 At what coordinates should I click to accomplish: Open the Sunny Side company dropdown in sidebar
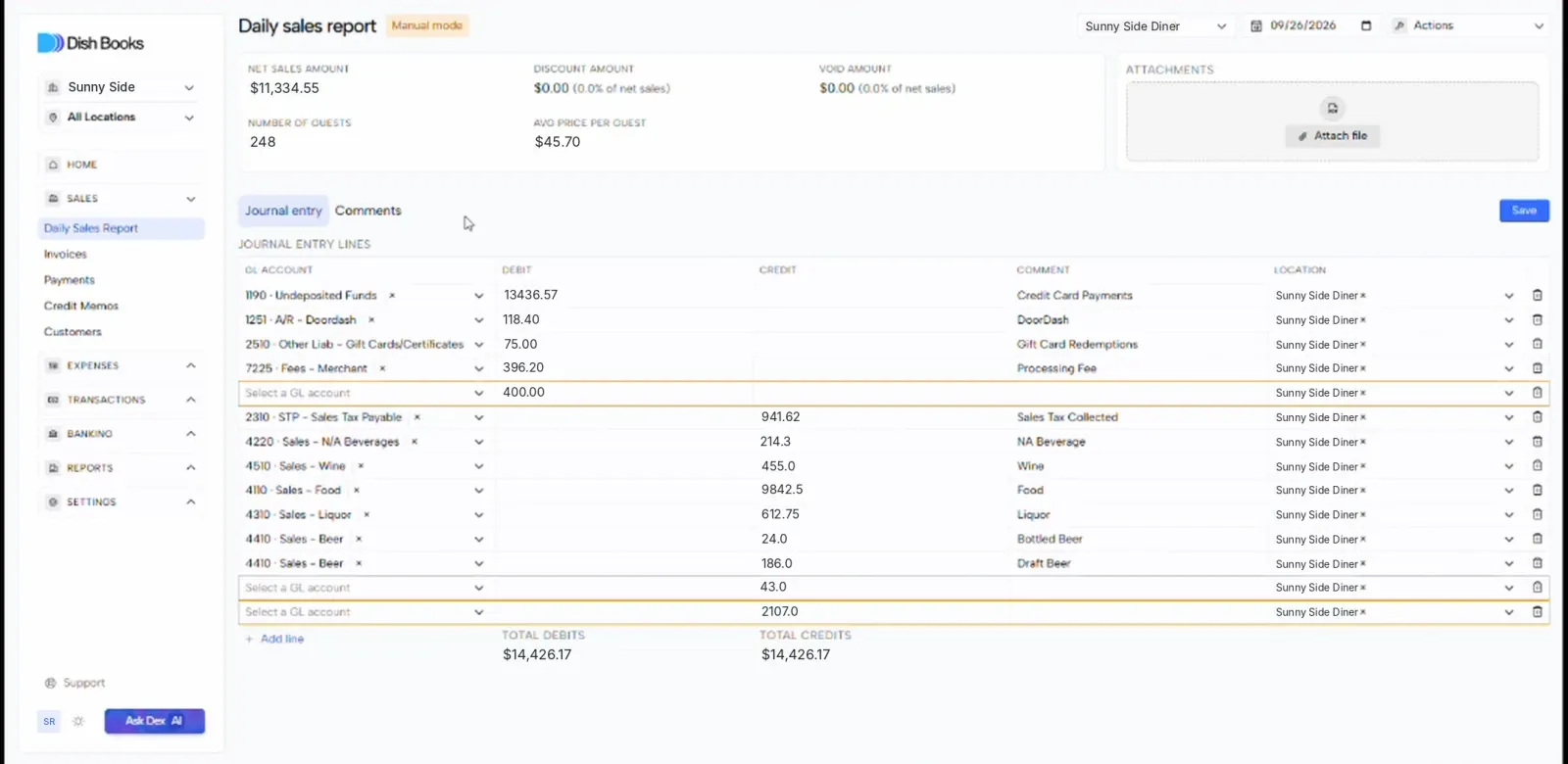121,87
